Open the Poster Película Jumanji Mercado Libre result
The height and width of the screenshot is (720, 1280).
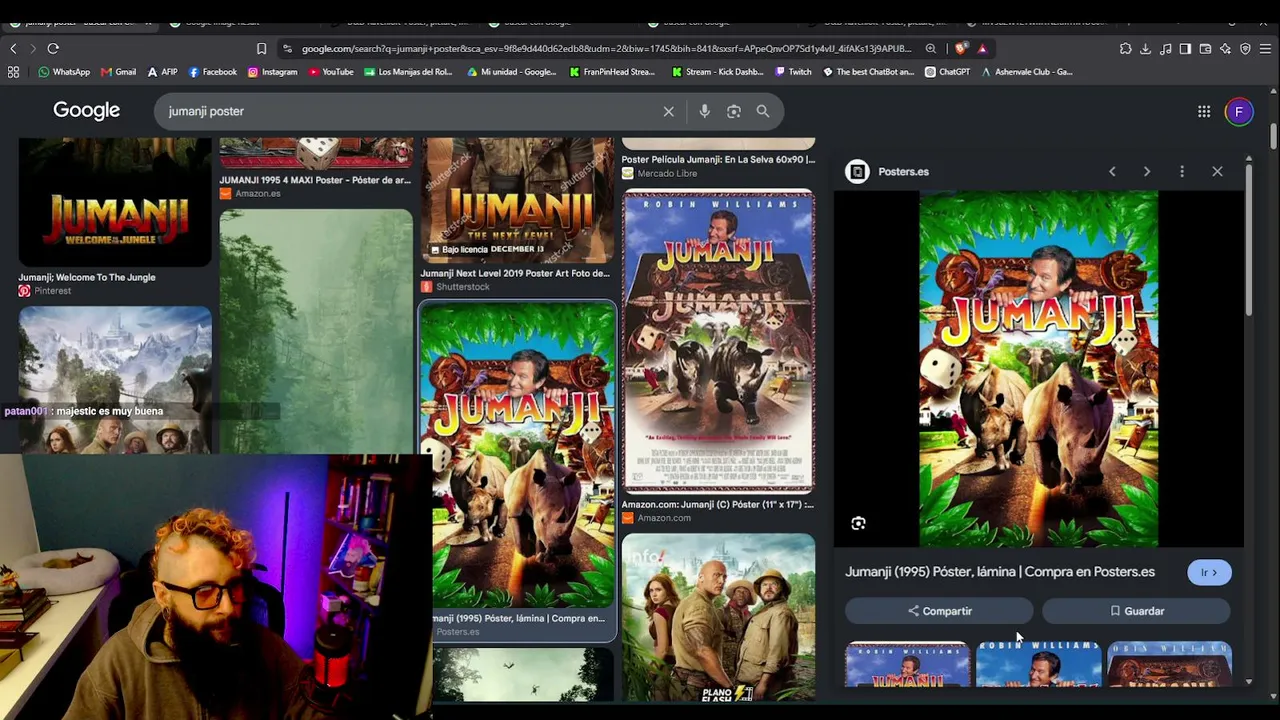[x=718, y=159]
